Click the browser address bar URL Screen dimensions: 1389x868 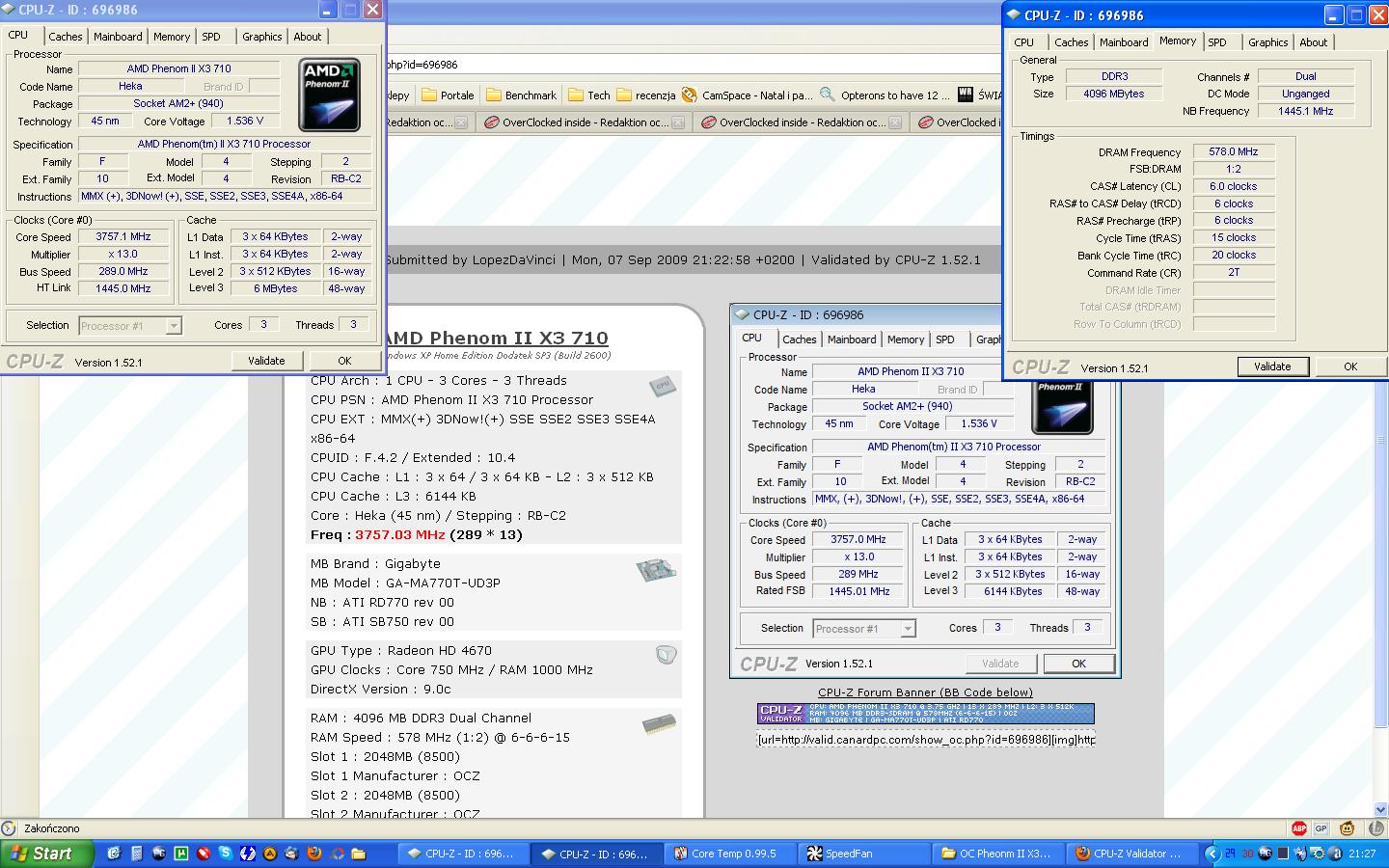coord(422,65)
